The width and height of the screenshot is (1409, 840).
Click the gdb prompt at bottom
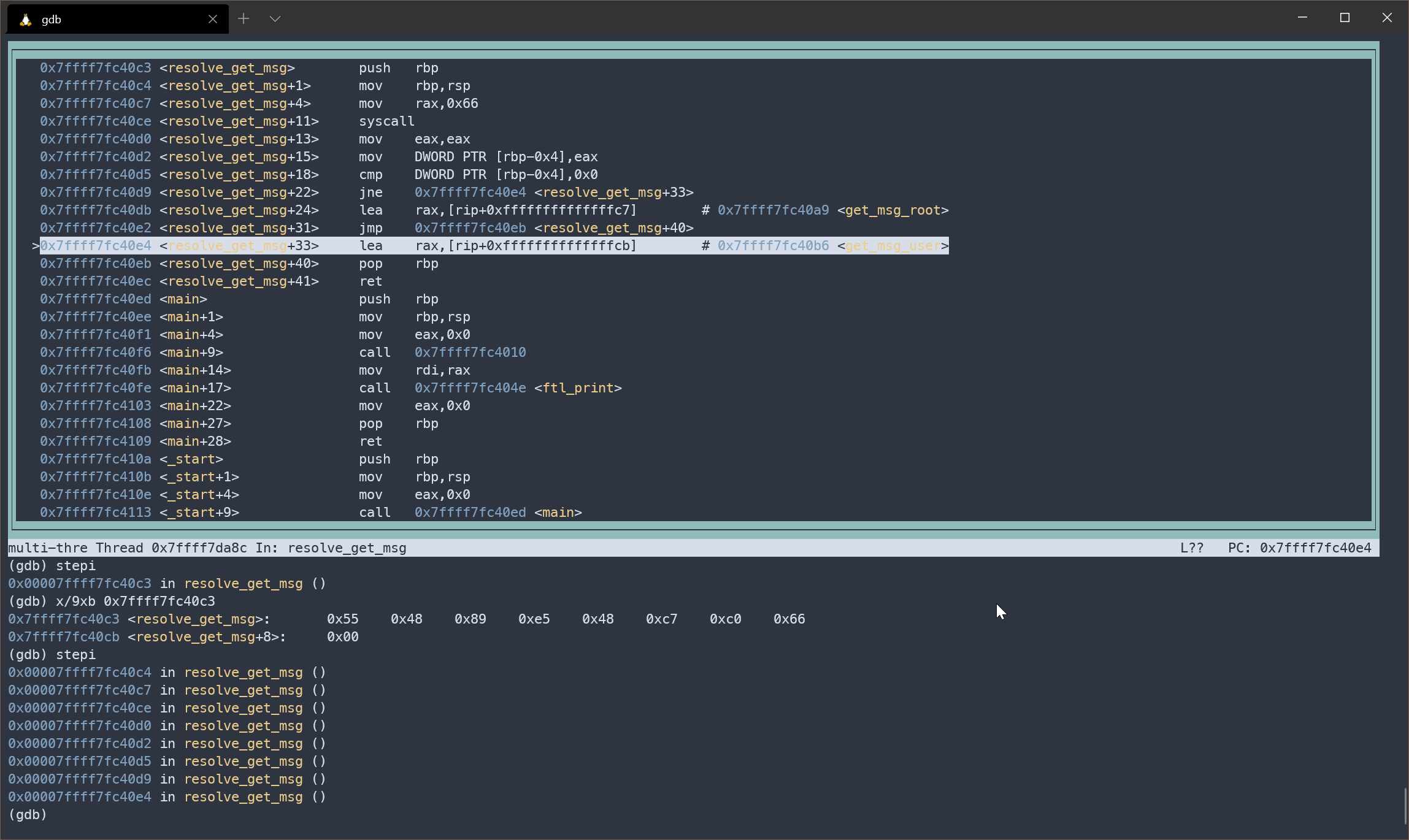point(28,815)
